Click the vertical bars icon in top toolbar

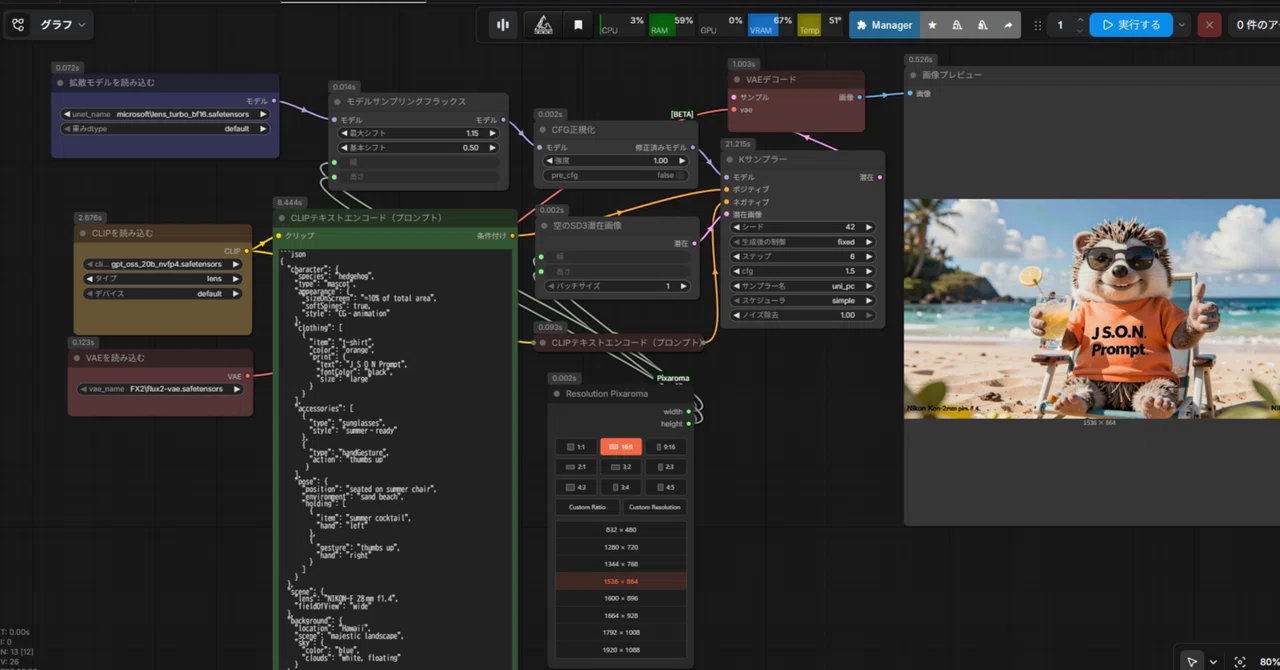[503, 25]
